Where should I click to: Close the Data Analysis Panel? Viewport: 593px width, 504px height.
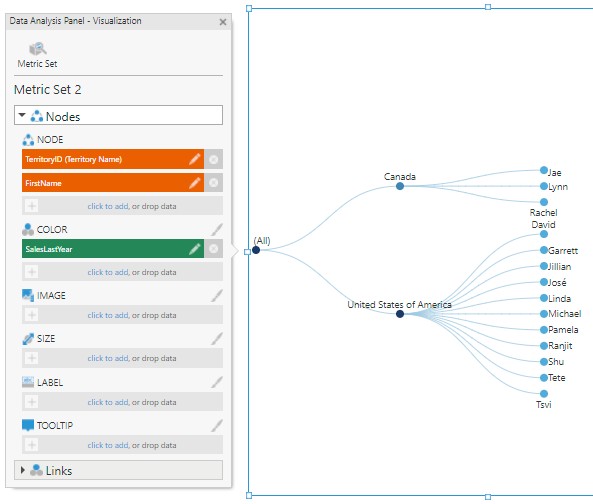click(x=223, y=22)
